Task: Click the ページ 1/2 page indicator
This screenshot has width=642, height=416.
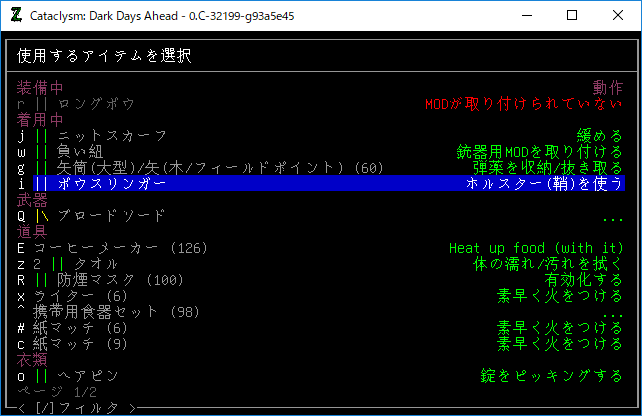Action: 62,391
